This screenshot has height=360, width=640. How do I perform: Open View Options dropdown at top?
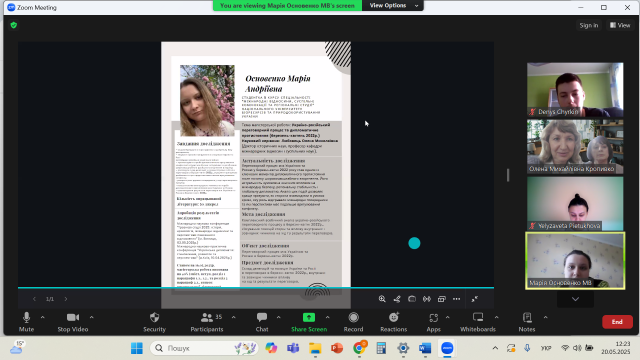[x=393, y=5]
